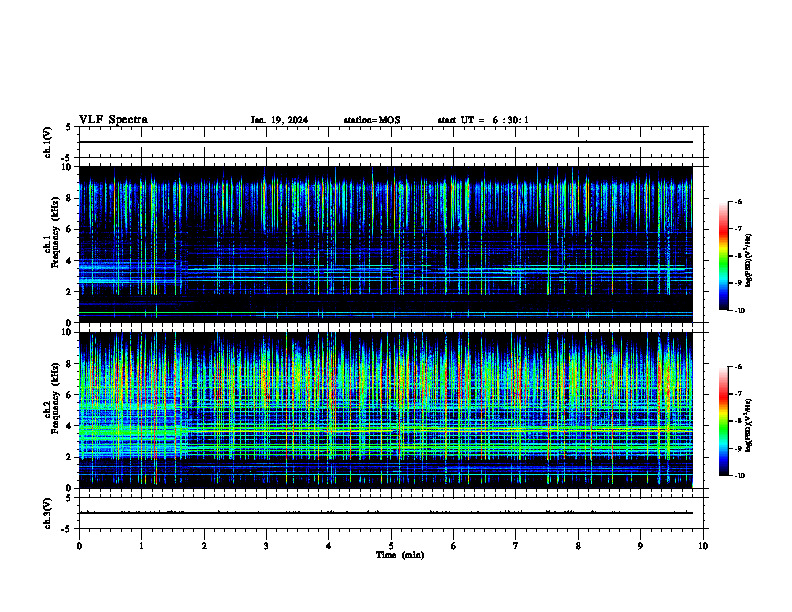This screenshot has width=792, height=612.
Task: Click the ch.2 frequency tick label "6"
Action: pos(69,395)
